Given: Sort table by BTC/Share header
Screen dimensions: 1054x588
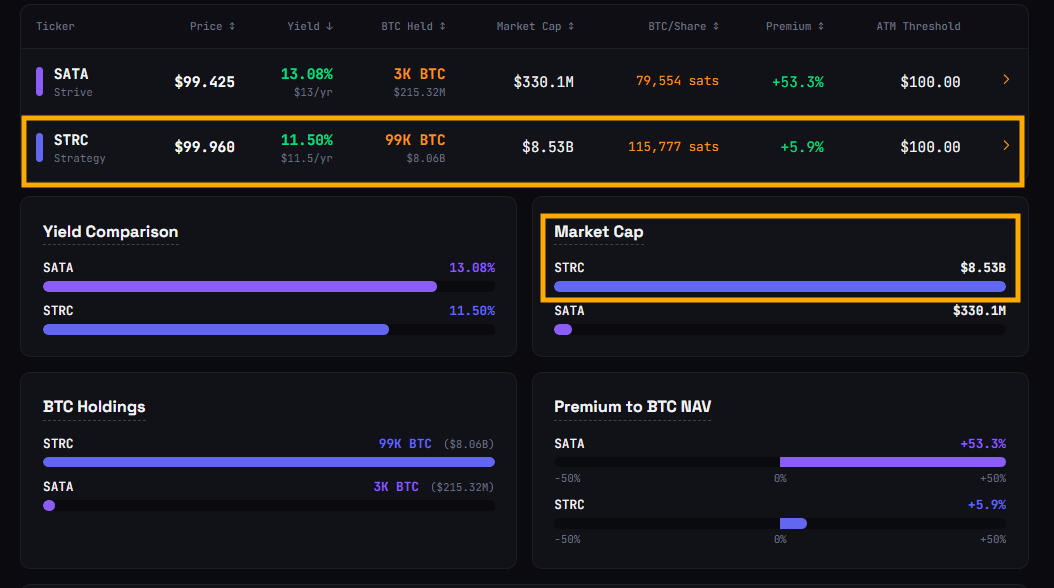Looking at the screenshot, I should [683, 26].
